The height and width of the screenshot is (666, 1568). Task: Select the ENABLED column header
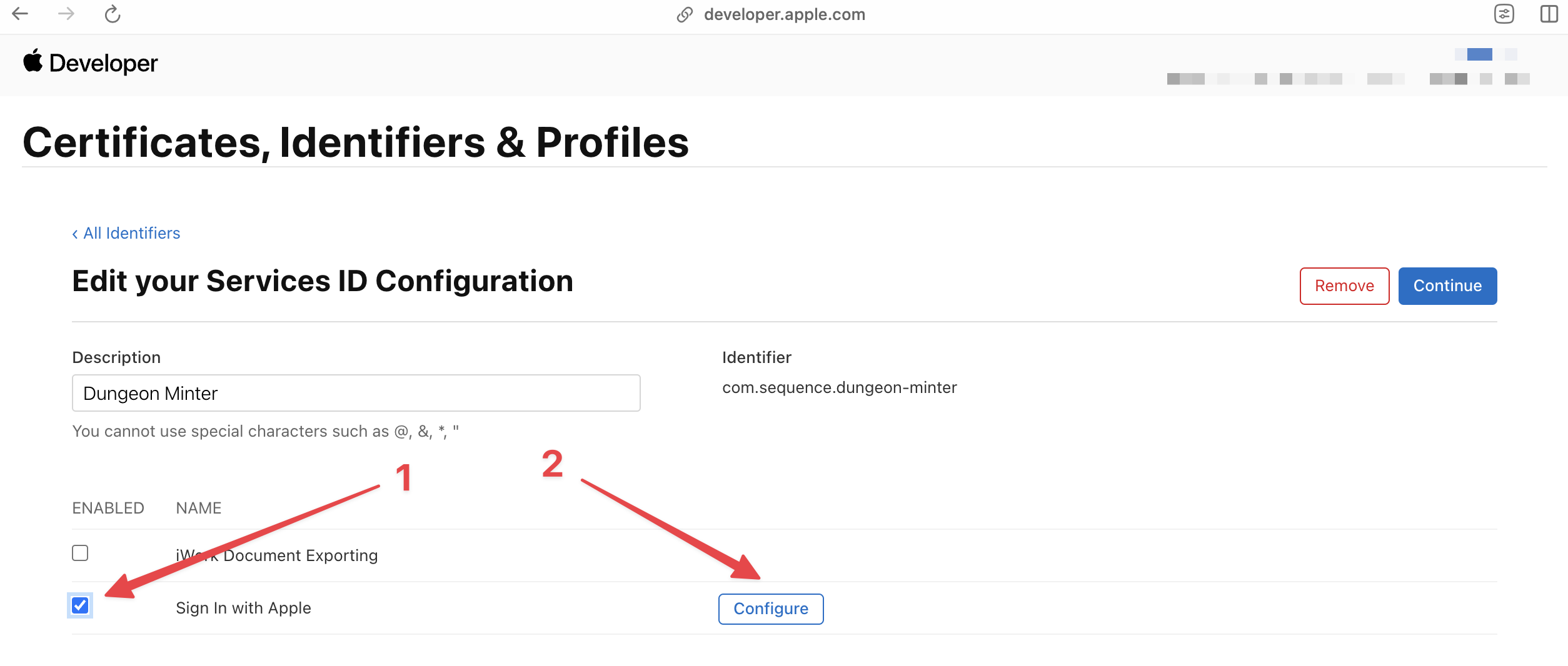(x=108, y=507)
